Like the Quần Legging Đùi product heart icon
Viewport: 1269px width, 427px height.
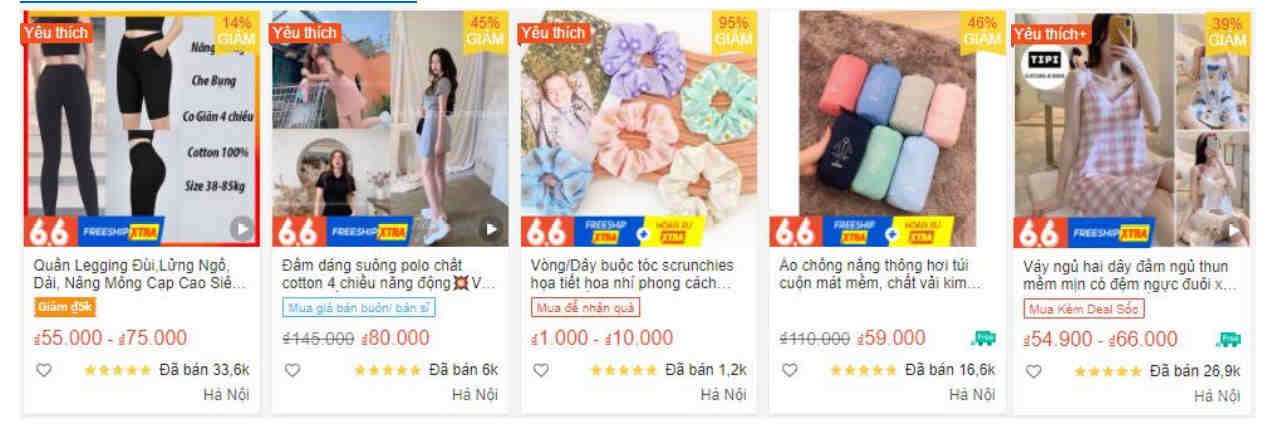tap(43, 370)
